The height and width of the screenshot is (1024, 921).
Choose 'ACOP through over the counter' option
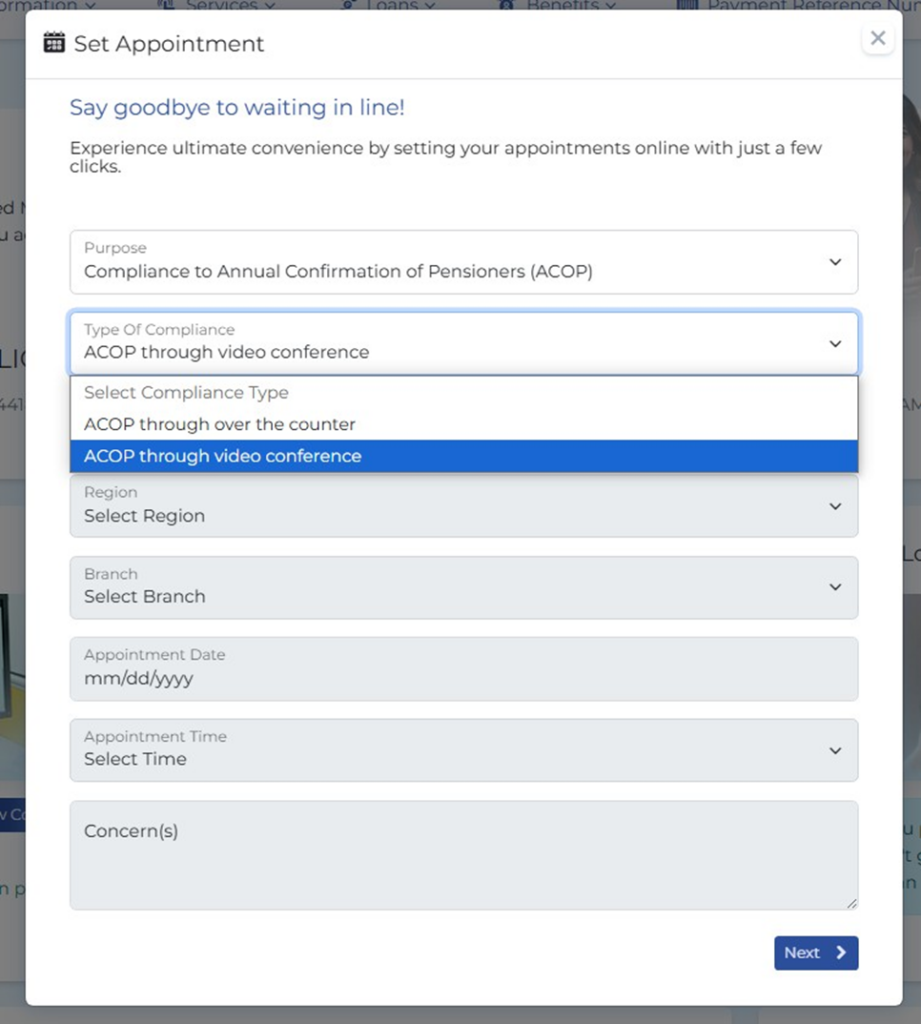click(x=464, y=424)
